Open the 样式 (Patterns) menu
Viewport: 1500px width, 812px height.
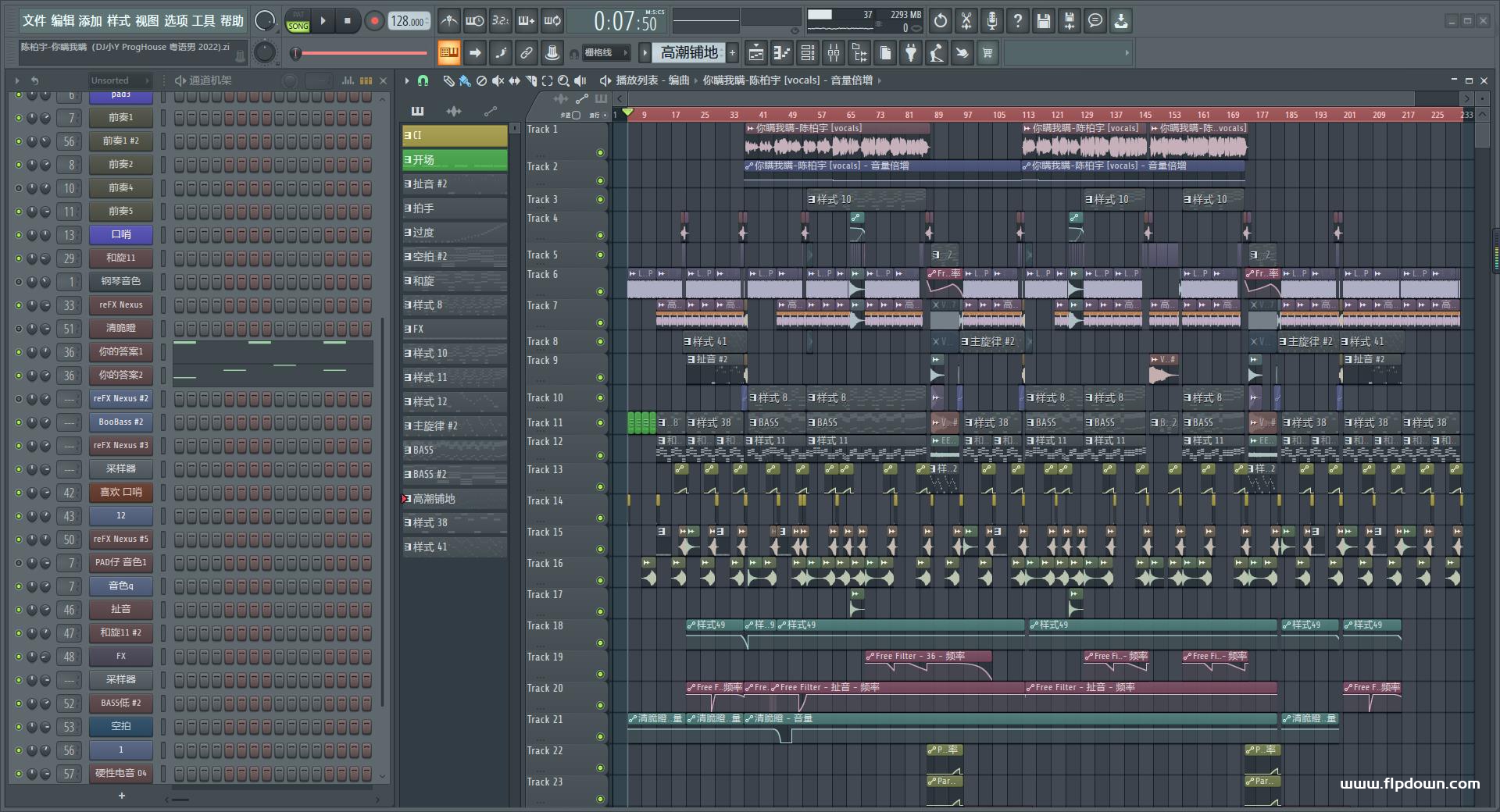pos(119,21)
